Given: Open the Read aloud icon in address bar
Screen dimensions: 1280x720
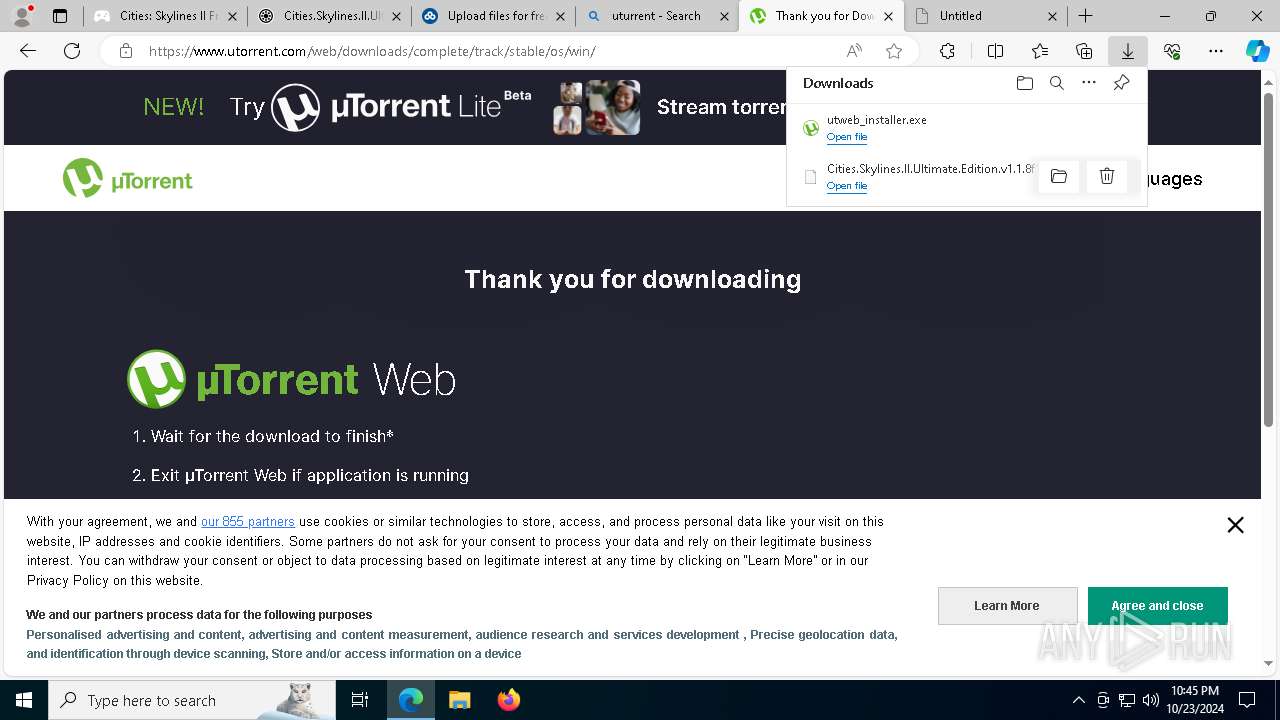Looking at the screenshot, I should (854, 51).
